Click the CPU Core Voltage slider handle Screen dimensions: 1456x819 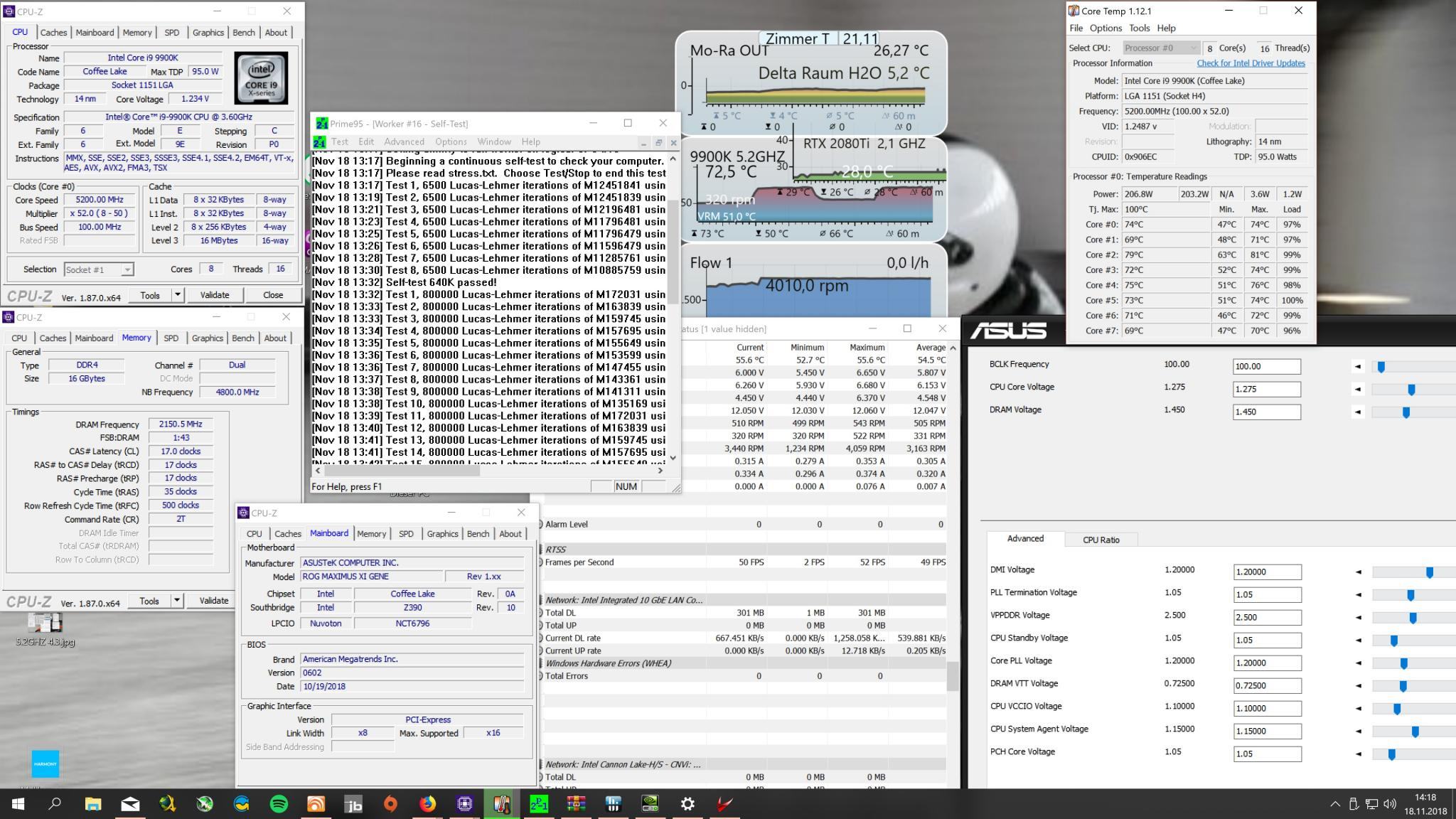[x=1411, y=390]
